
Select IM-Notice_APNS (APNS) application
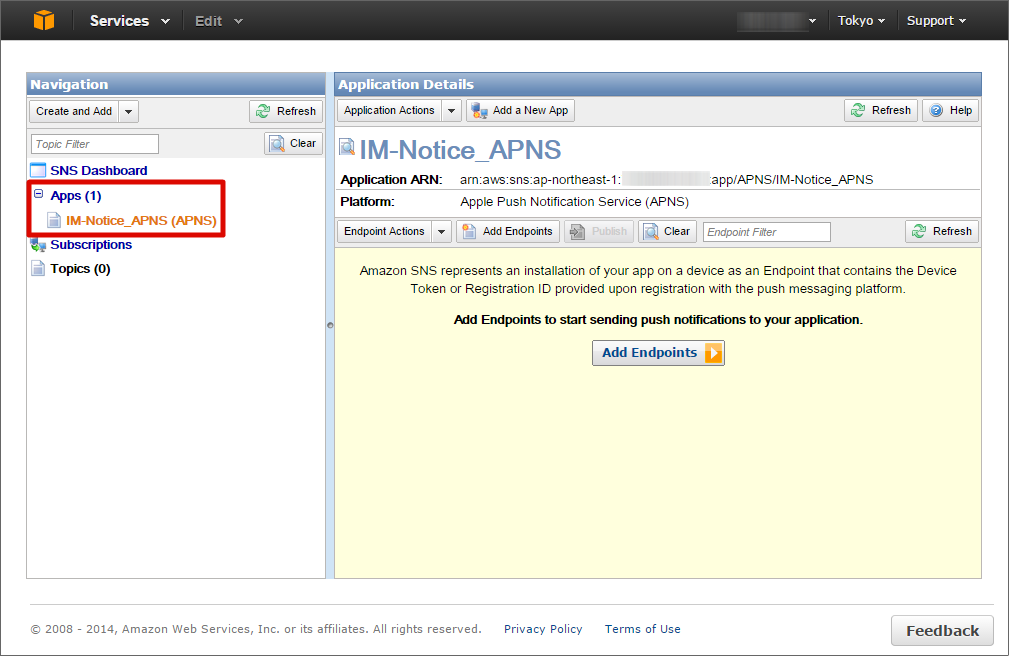pos(141,221)
